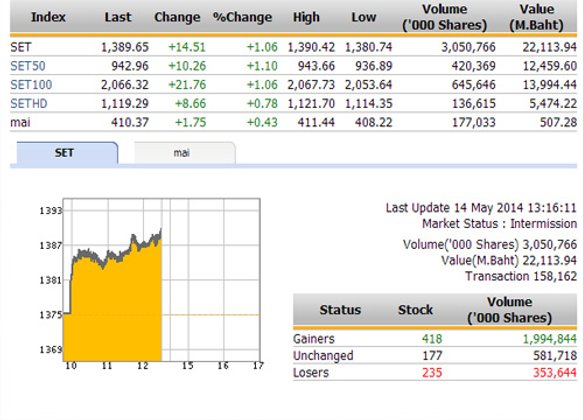Select SET50 last value 942.96
The height and width of the screenshot is (420, 583).
coord(130,66)
